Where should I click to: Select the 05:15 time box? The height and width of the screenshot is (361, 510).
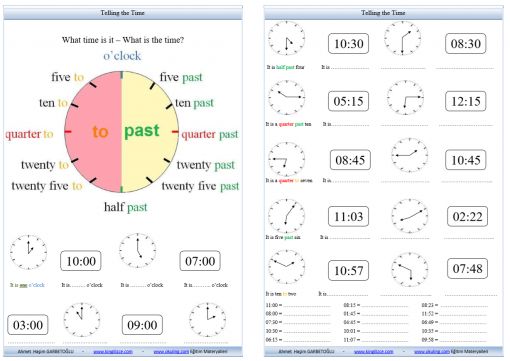pyautogui.click(x=348, y=101)
